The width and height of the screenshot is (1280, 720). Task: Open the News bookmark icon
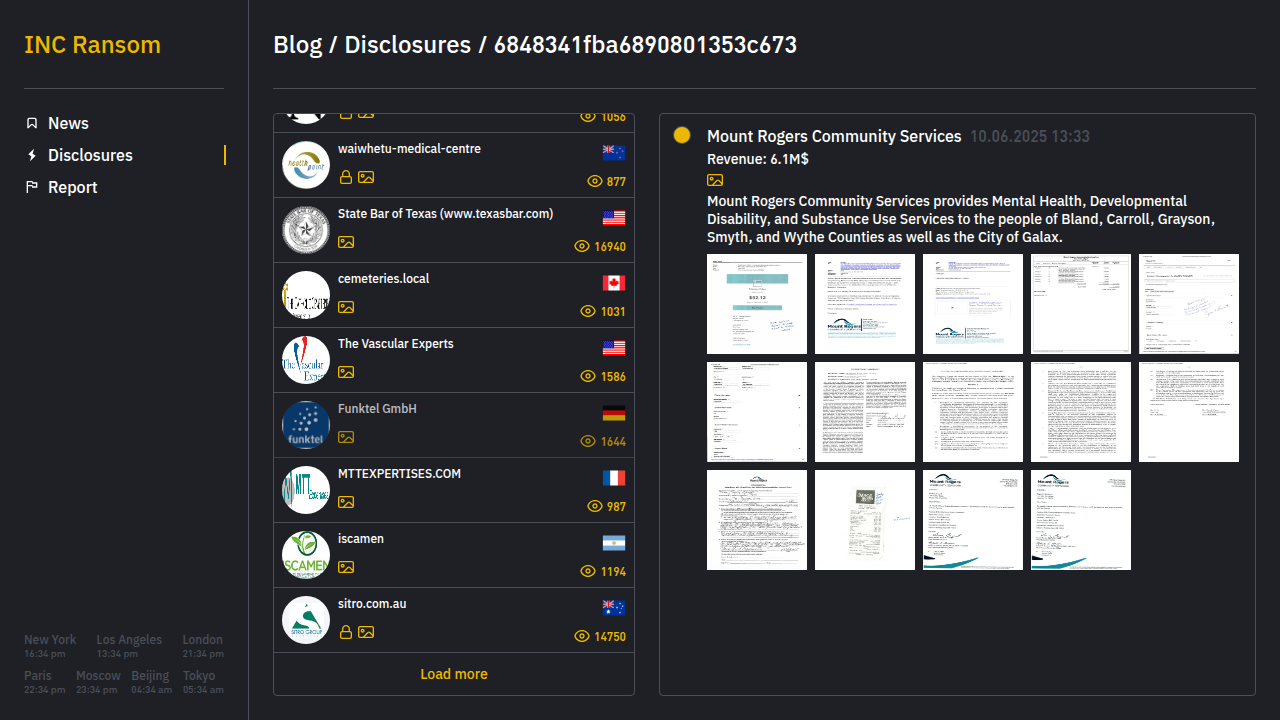32,123
